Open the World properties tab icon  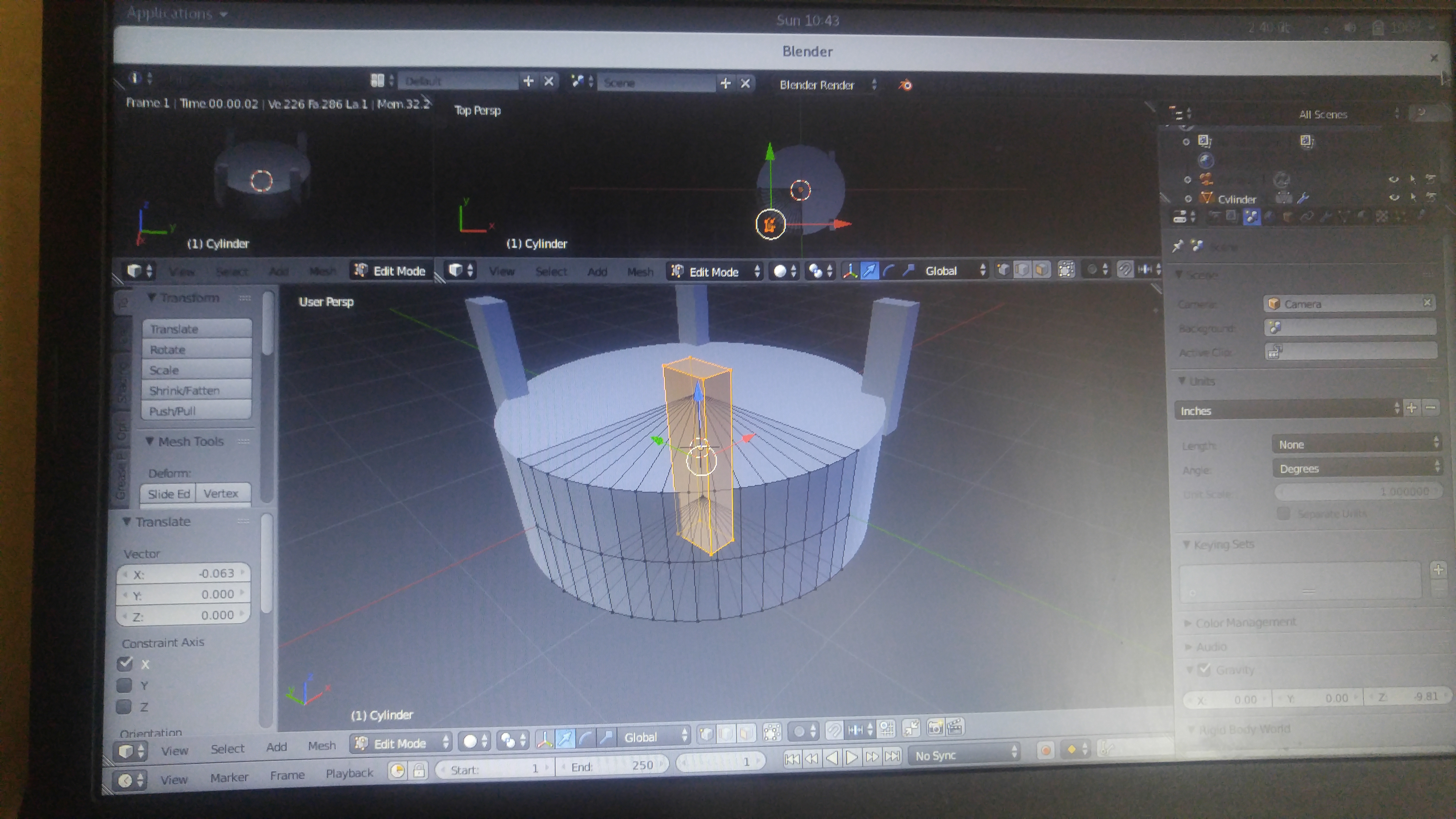click(1270, 216)
